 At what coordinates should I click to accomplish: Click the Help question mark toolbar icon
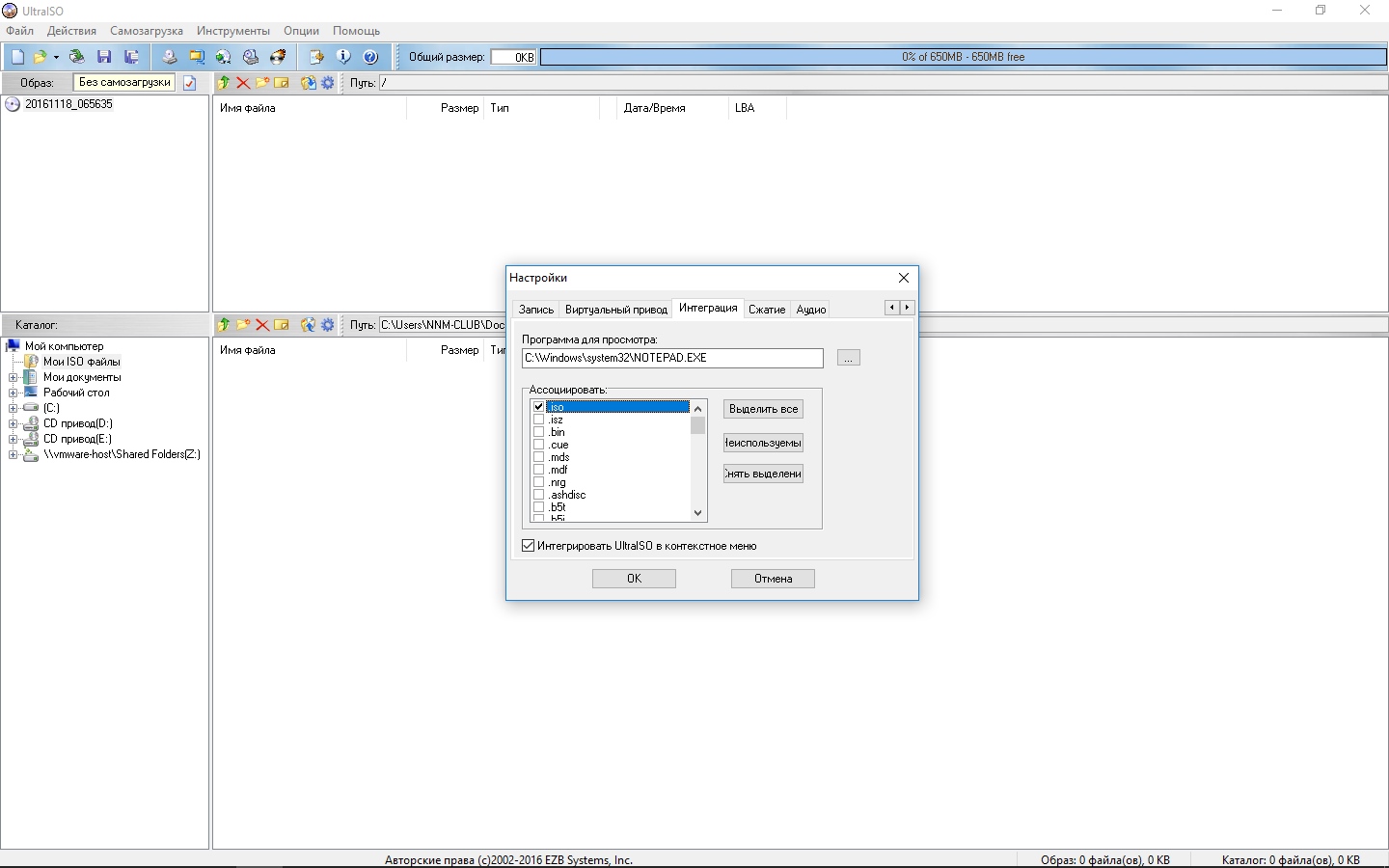pyautogui.click(x=370, y=57)
